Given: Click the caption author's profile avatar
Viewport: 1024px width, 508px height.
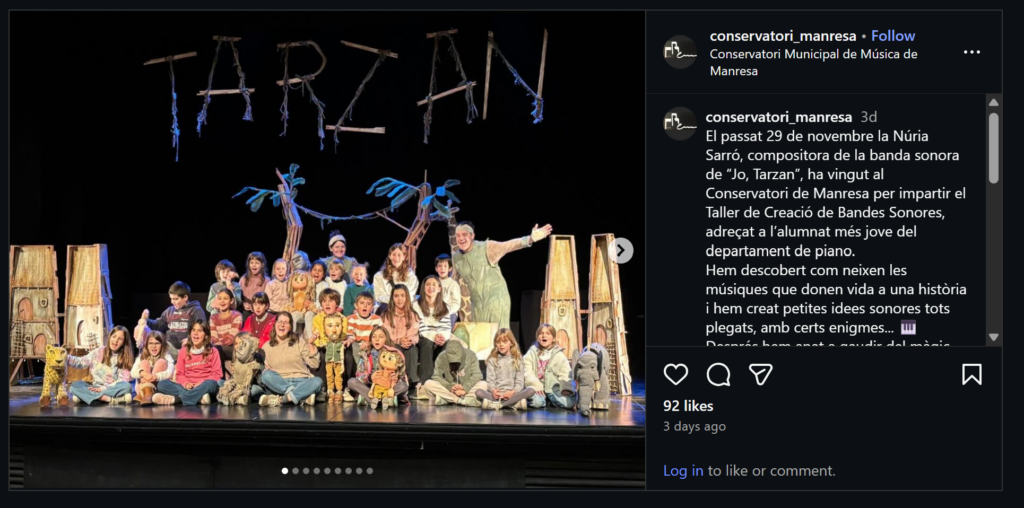Looking at the screenshot, I should pyautogui.click(x=680, y=123).
